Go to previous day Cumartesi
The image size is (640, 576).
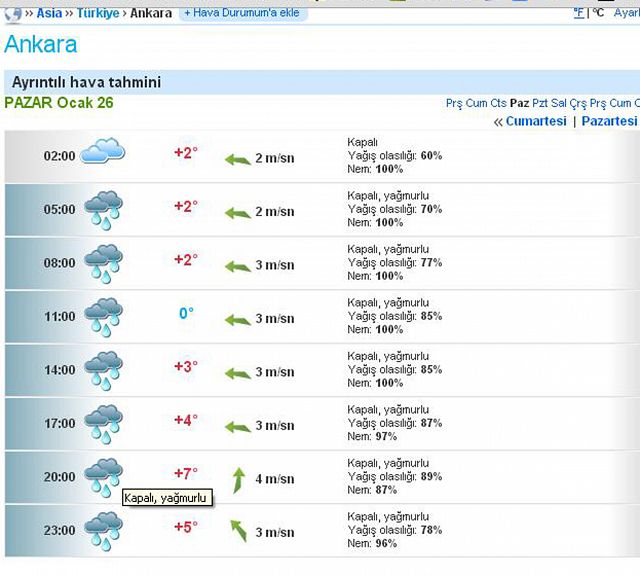pyautogui.click(x=536, y=121)
